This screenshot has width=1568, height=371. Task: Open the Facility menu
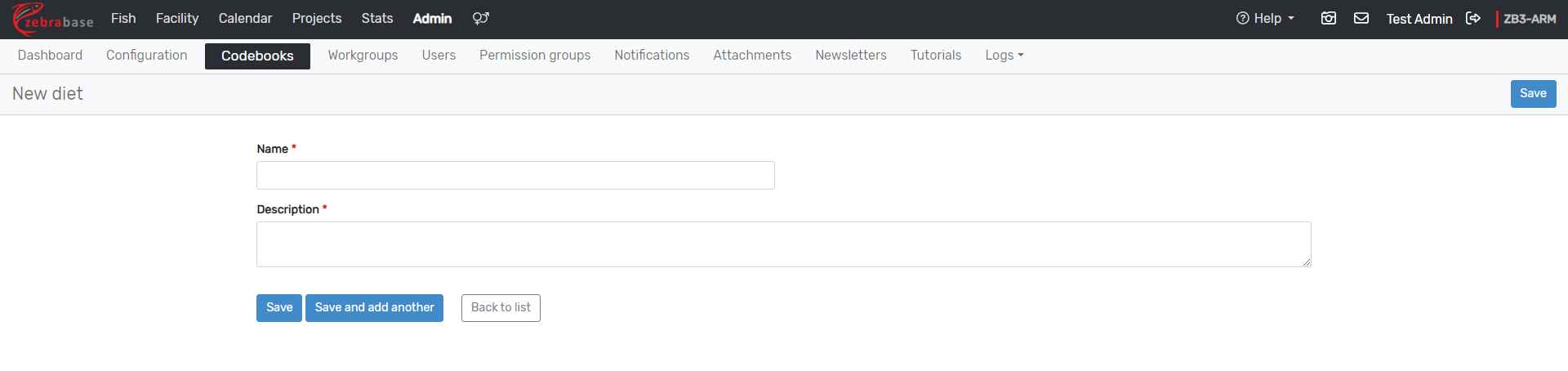[177, 19]
